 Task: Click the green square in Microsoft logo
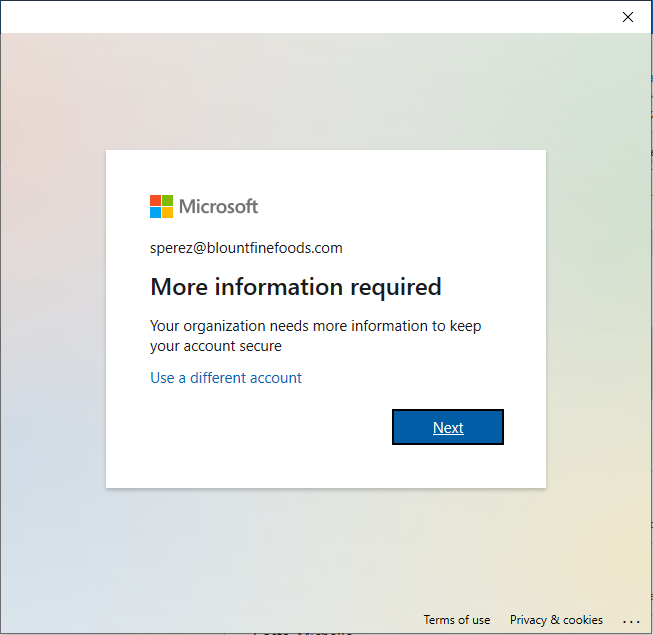167,201
